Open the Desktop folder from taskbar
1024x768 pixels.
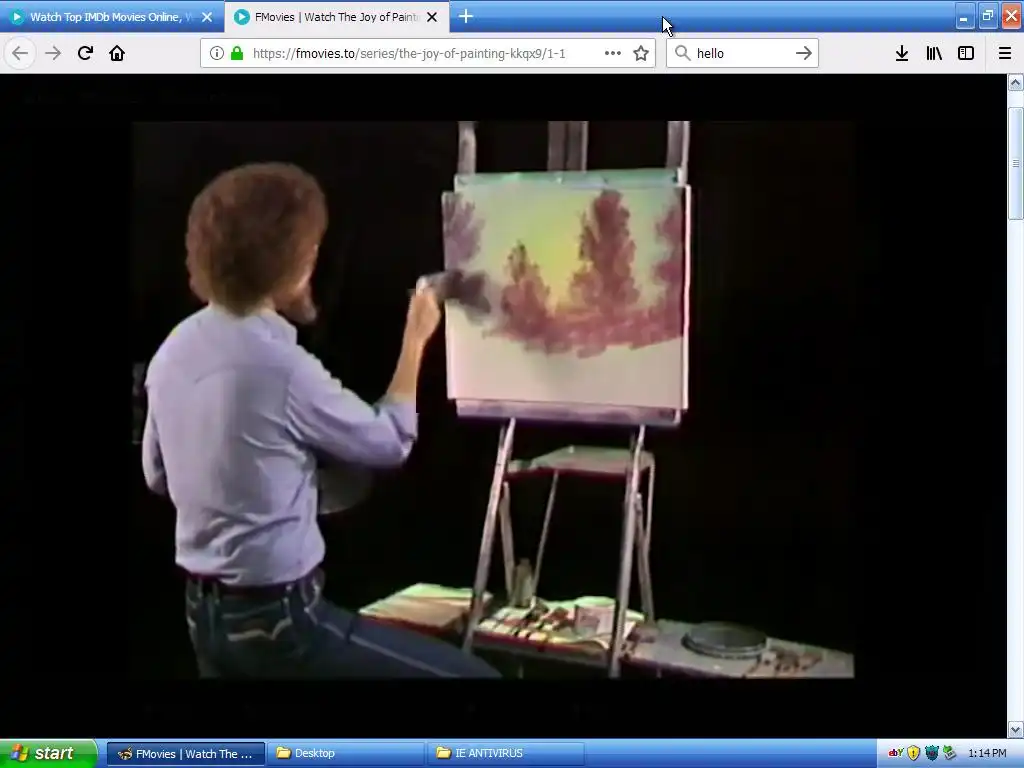[x=346, y=754]
